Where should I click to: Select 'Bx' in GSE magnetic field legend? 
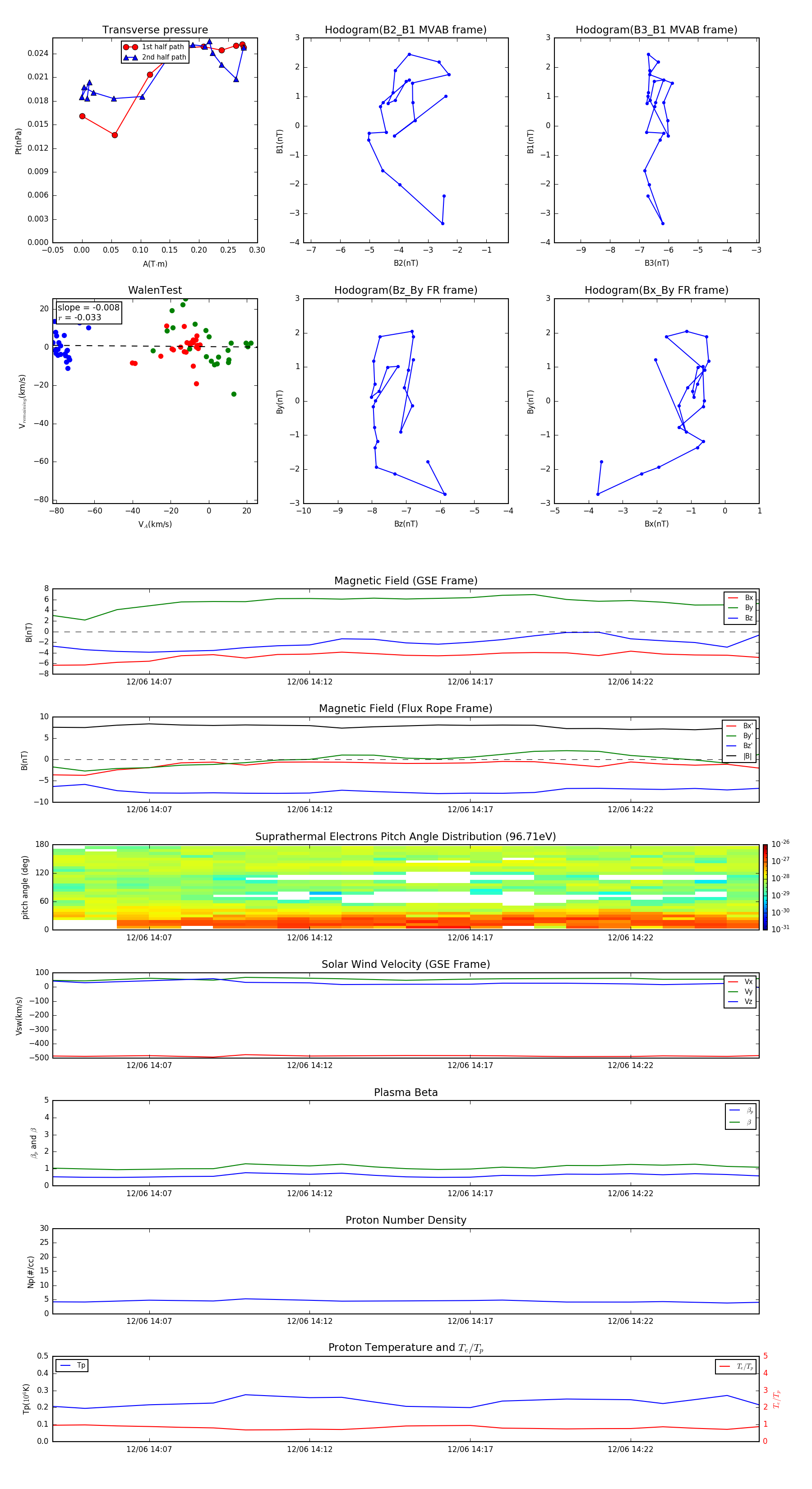pyautogui.click(x=740, y=598)
